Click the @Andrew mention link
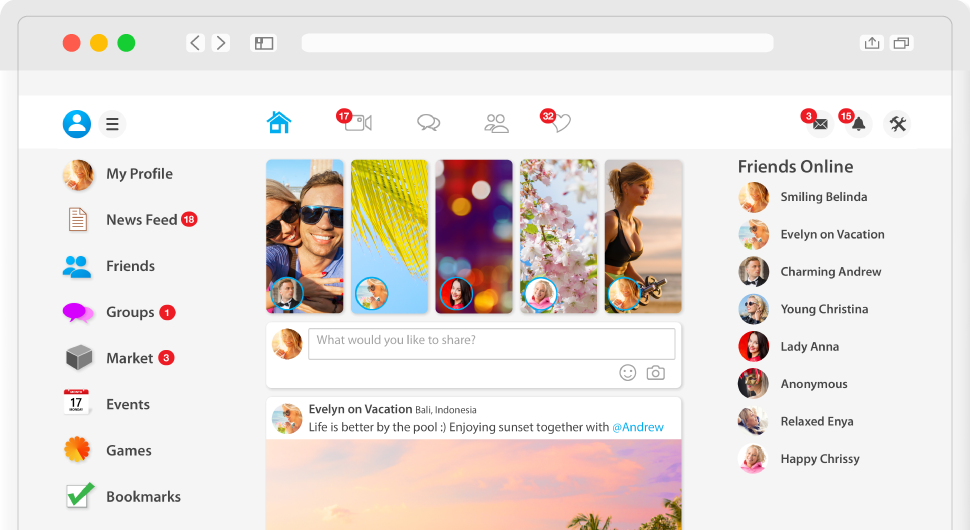 tap(638, 427)
